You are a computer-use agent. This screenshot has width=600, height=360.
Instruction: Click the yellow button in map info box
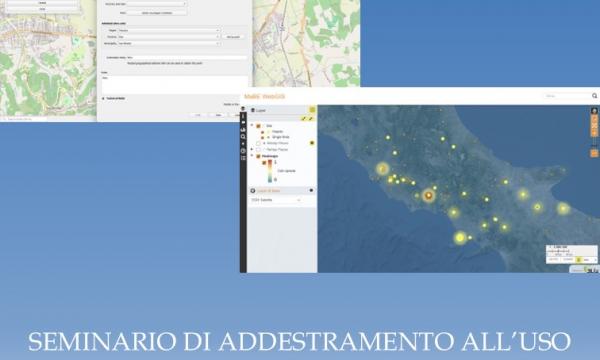click(579, 260)
